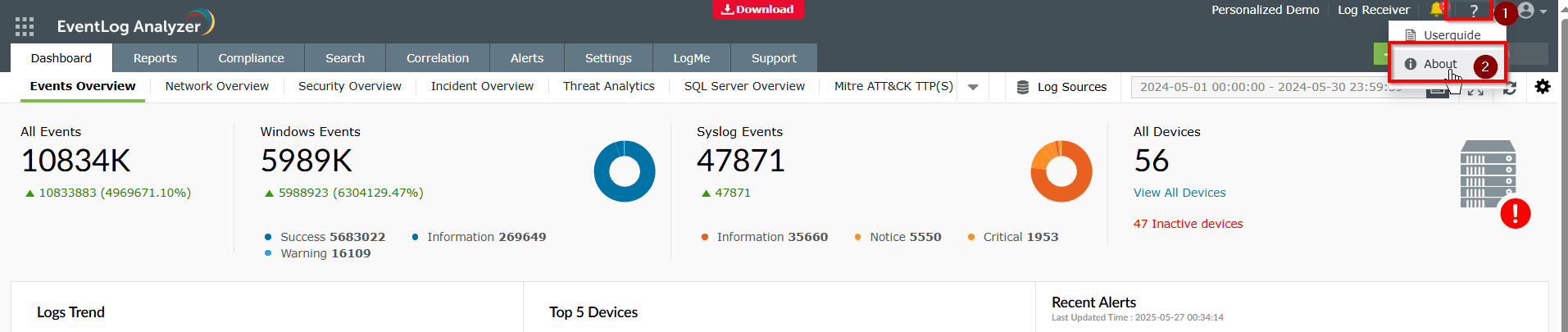Click the Last Updated Time text
1568x332 pixels.
(1138, 317)
